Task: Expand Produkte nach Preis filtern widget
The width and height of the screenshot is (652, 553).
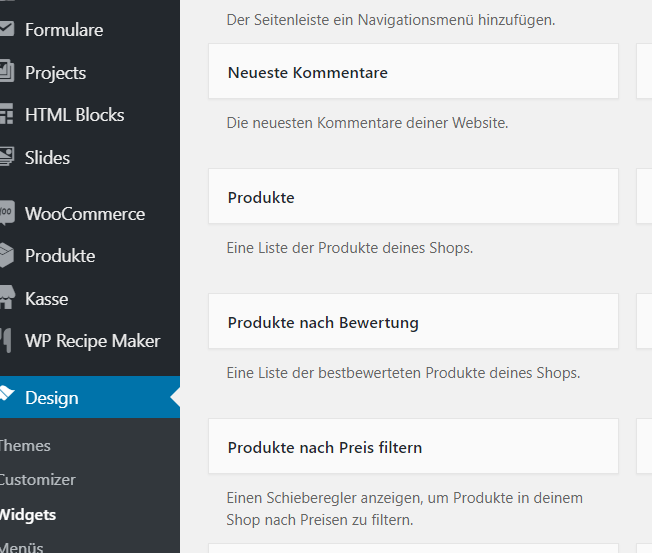Action: 413,447
